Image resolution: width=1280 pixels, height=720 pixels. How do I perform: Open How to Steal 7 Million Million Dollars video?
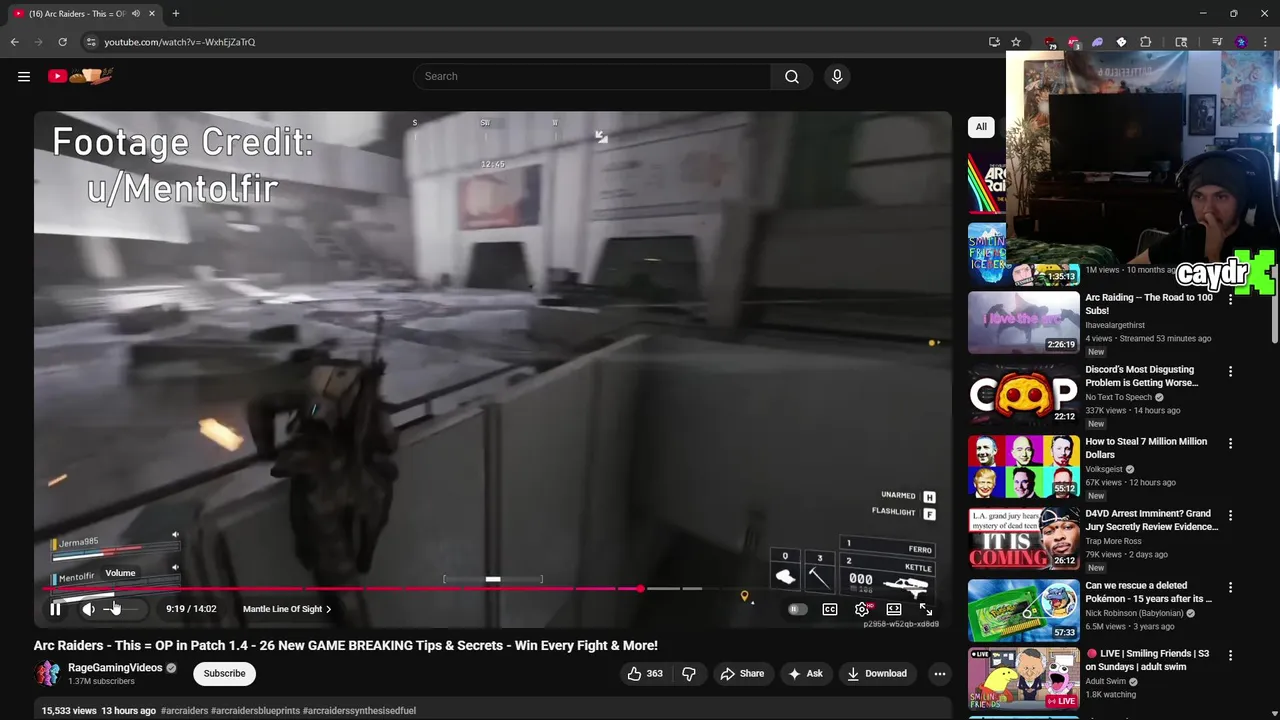pos(1146,448)
